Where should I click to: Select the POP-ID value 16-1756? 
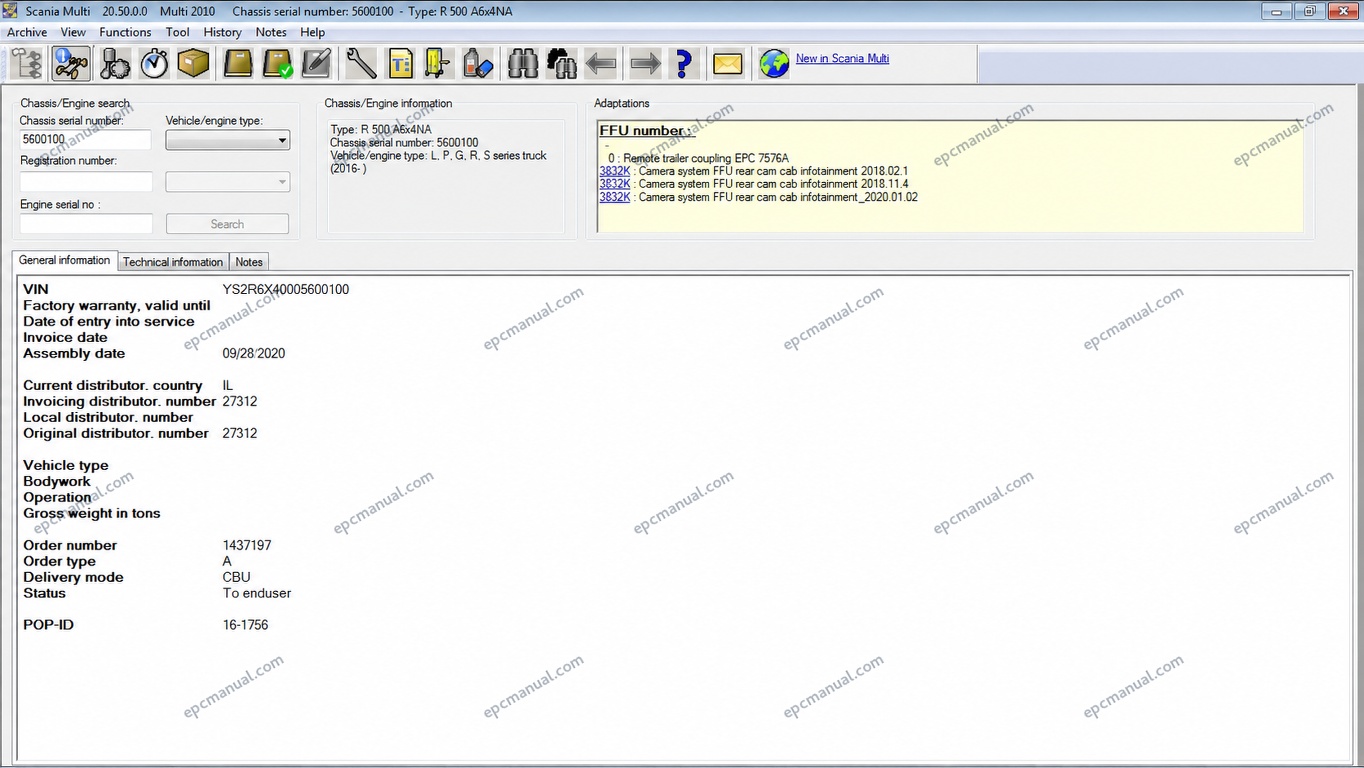[245, 625]
